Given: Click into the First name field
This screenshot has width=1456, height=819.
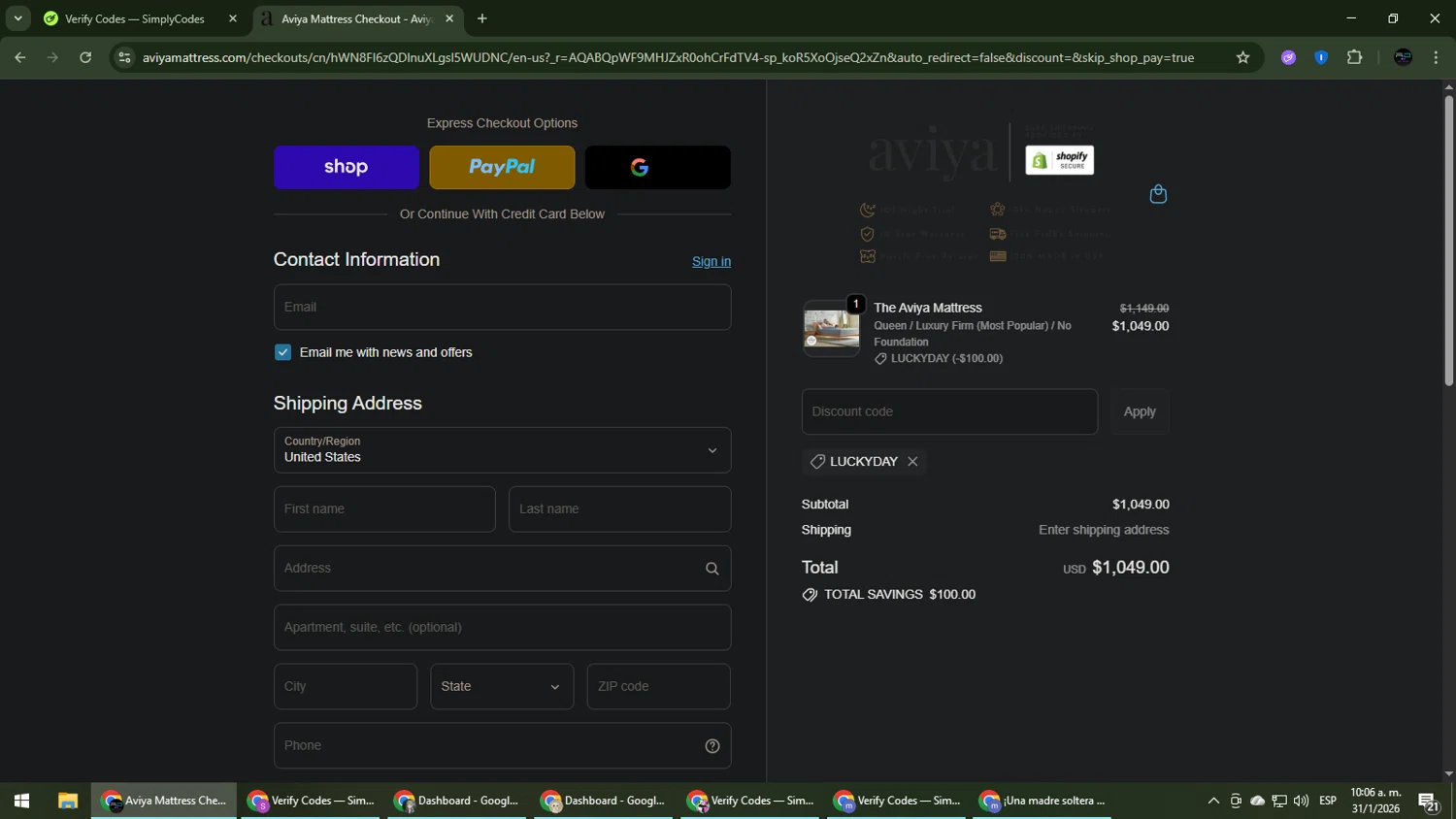Looking at the screenshot, I should [x=384, y=509].
